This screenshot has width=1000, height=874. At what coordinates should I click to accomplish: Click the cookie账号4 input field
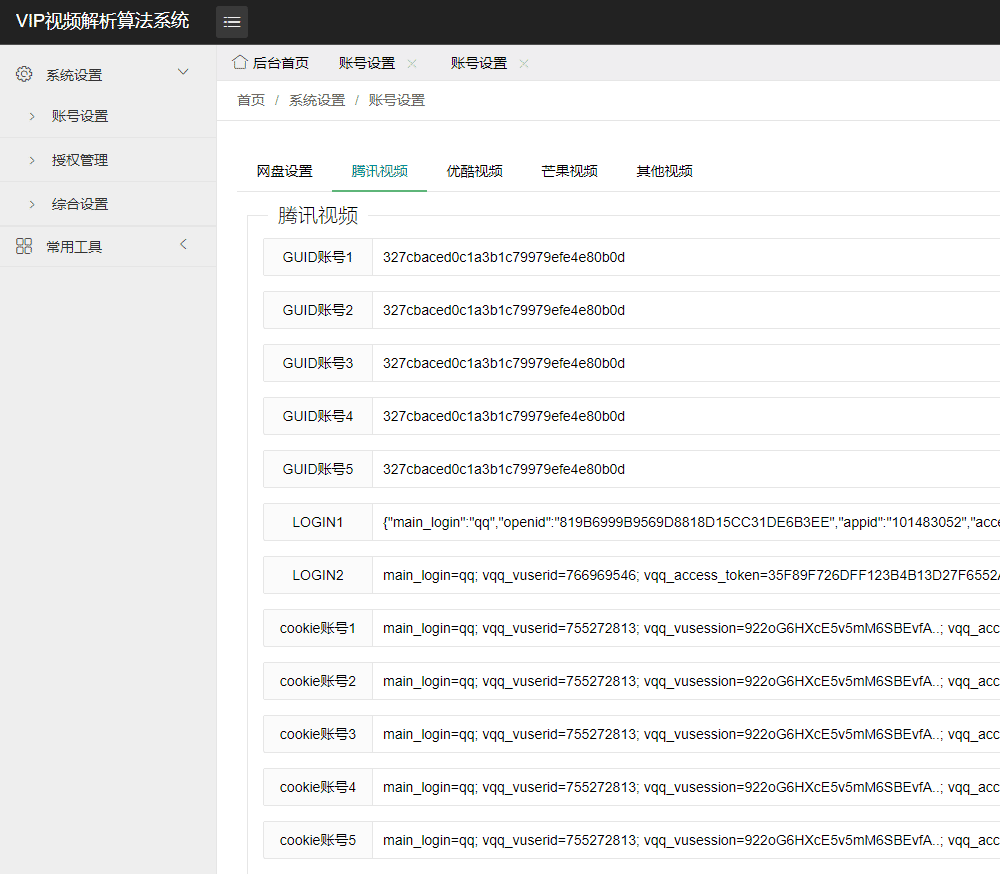[x=686, y=787]
